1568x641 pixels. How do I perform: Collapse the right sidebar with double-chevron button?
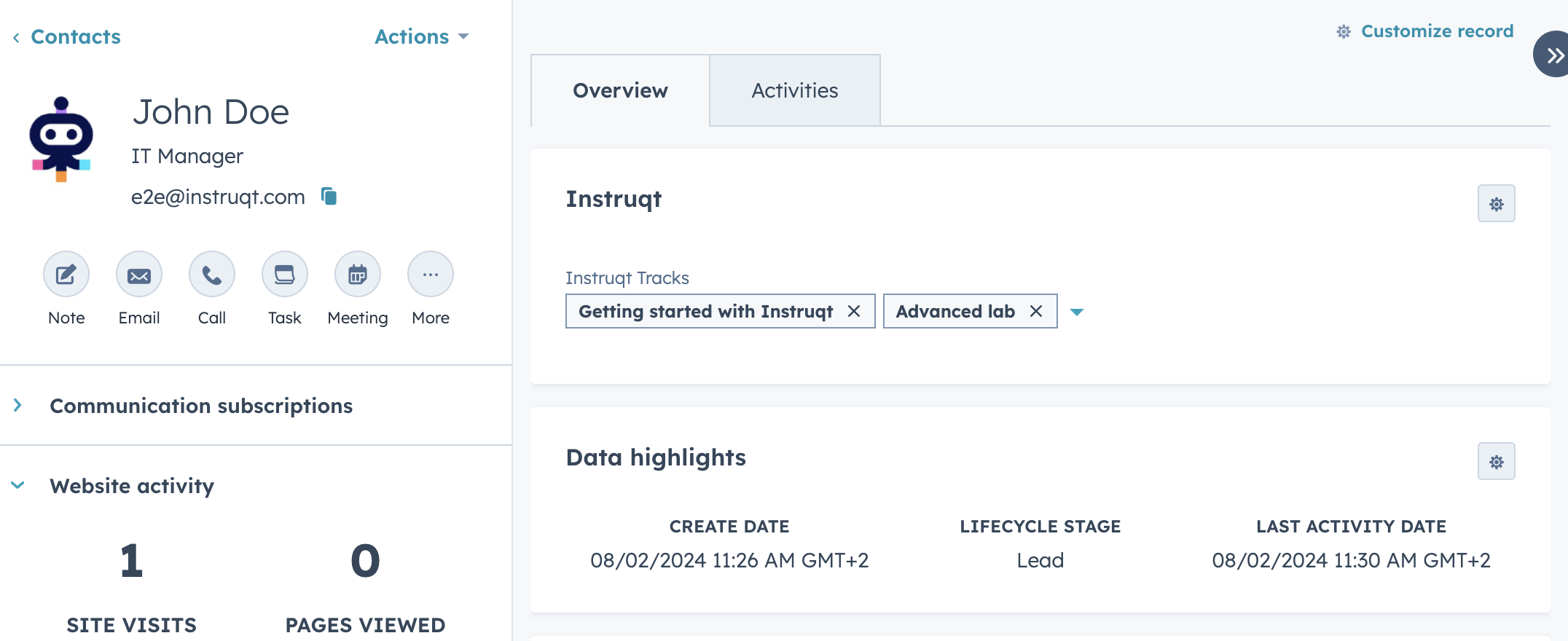[x=1553, y=55]
